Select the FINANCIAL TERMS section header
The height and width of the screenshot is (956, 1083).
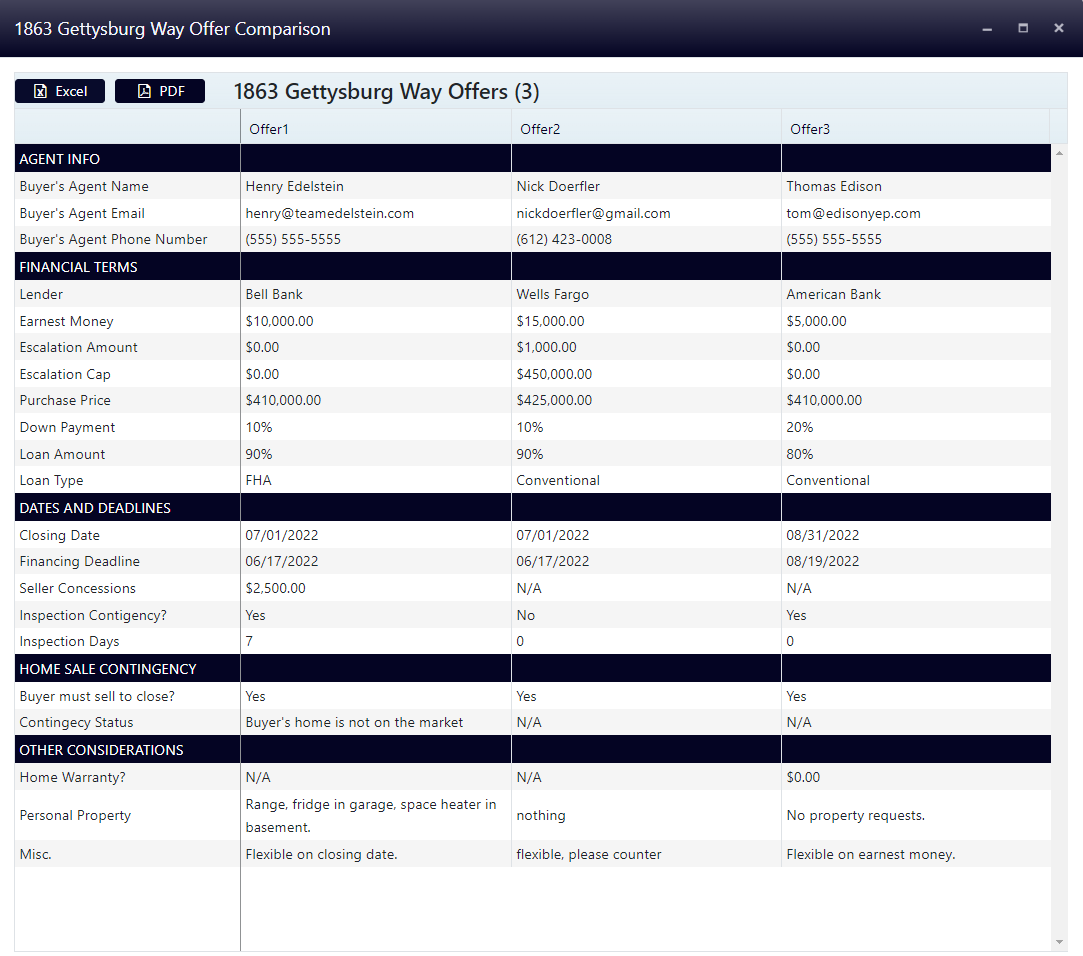[x=79, y=267]
